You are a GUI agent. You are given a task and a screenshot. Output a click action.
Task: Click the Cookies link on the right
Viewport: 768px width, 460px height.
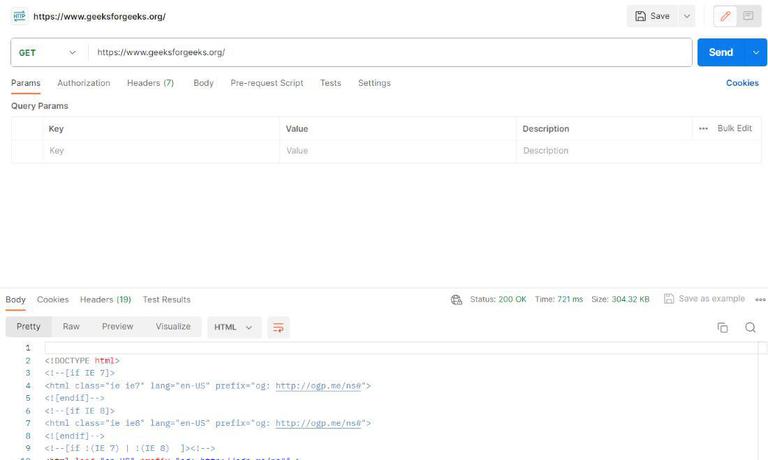(x=742, y=83)
